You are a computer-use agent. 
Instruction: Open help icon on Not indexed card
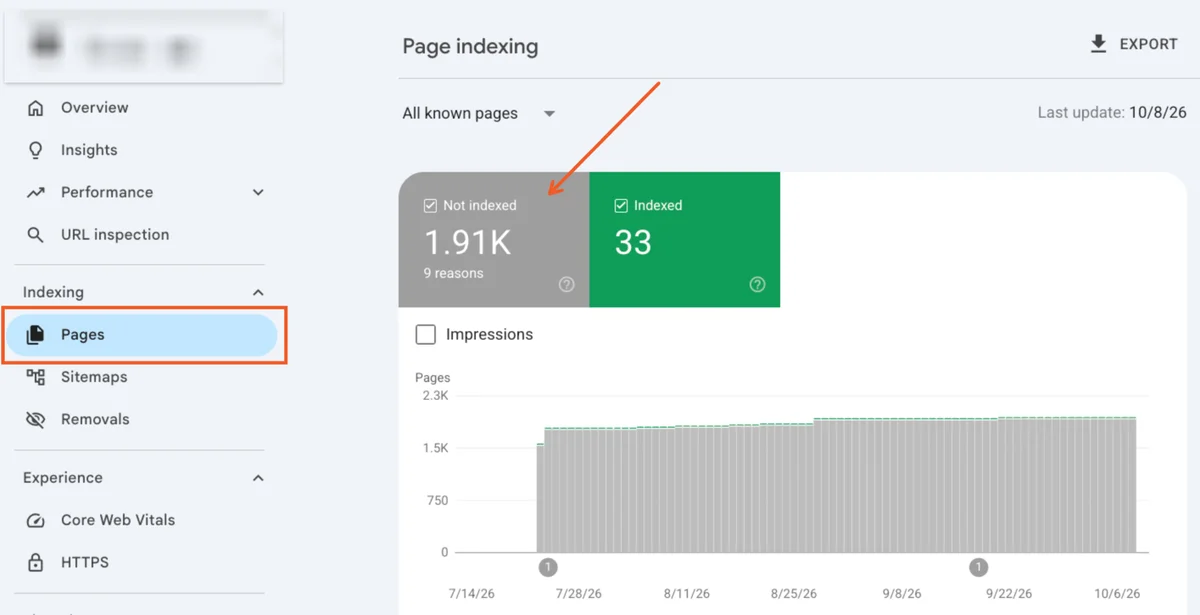tap(567, 285)
